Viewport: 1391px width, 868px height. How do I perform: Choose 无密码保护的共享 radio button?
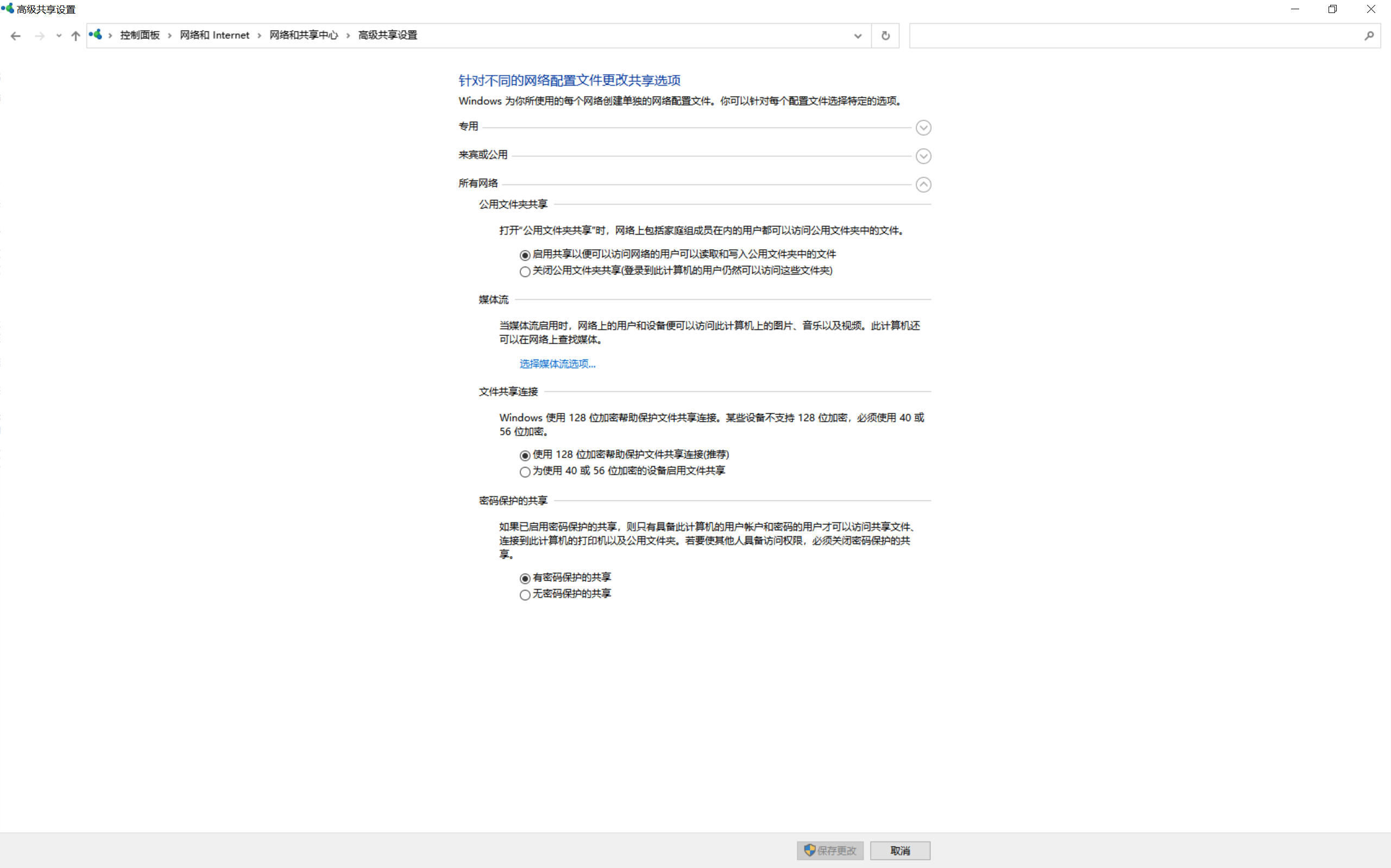(525, 595)
